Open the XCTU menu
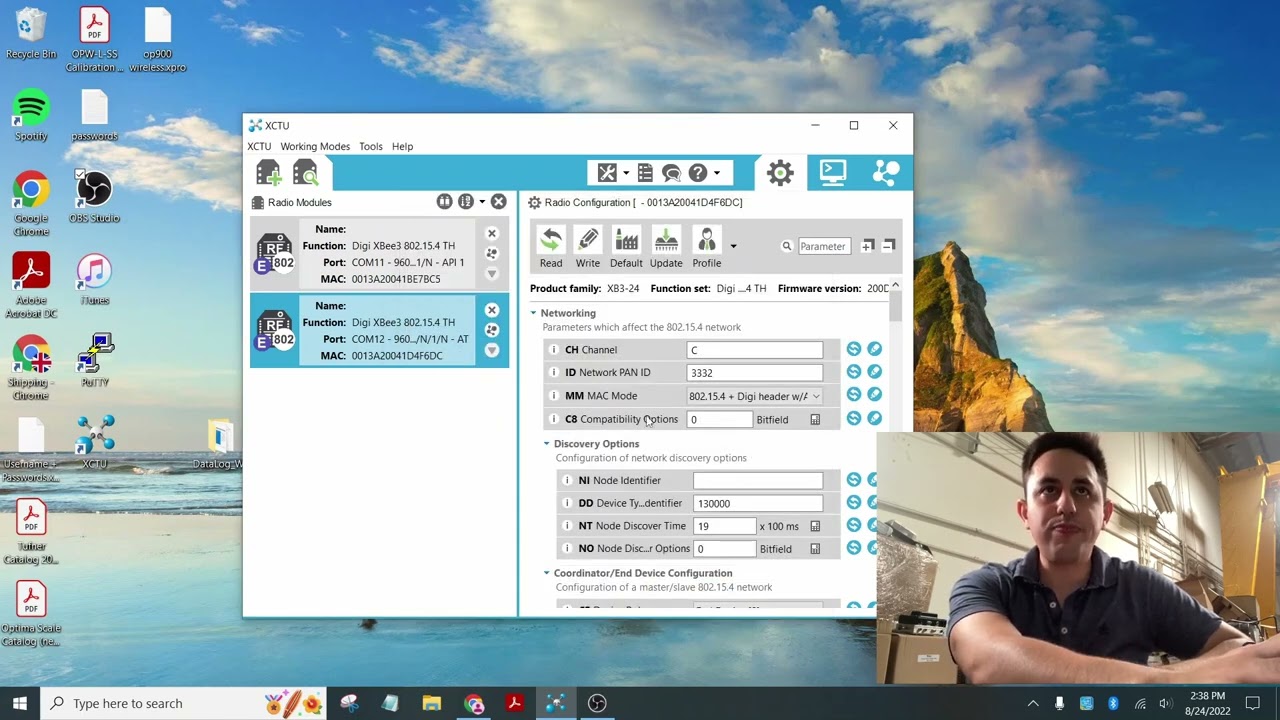Viewport: 1280px width, 720px height. click(259, 146)
